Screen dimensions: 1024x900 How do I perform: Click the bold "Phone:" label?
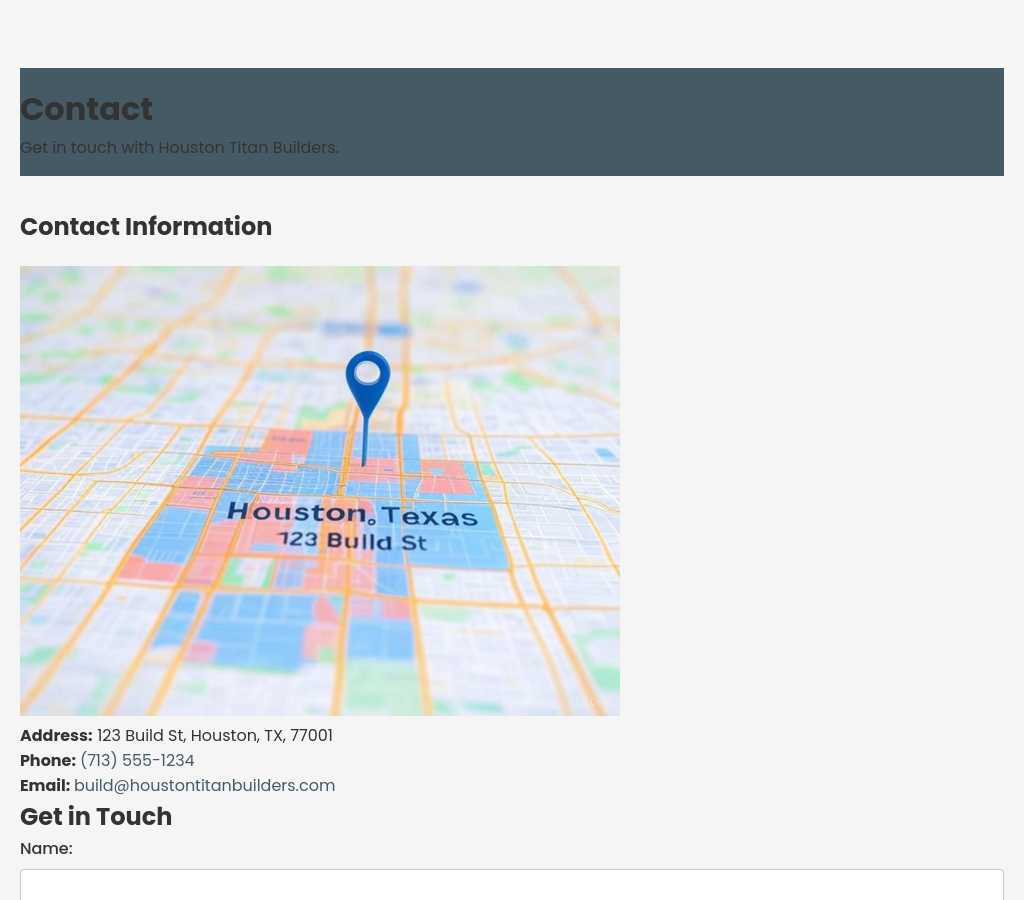pos(48,761)
